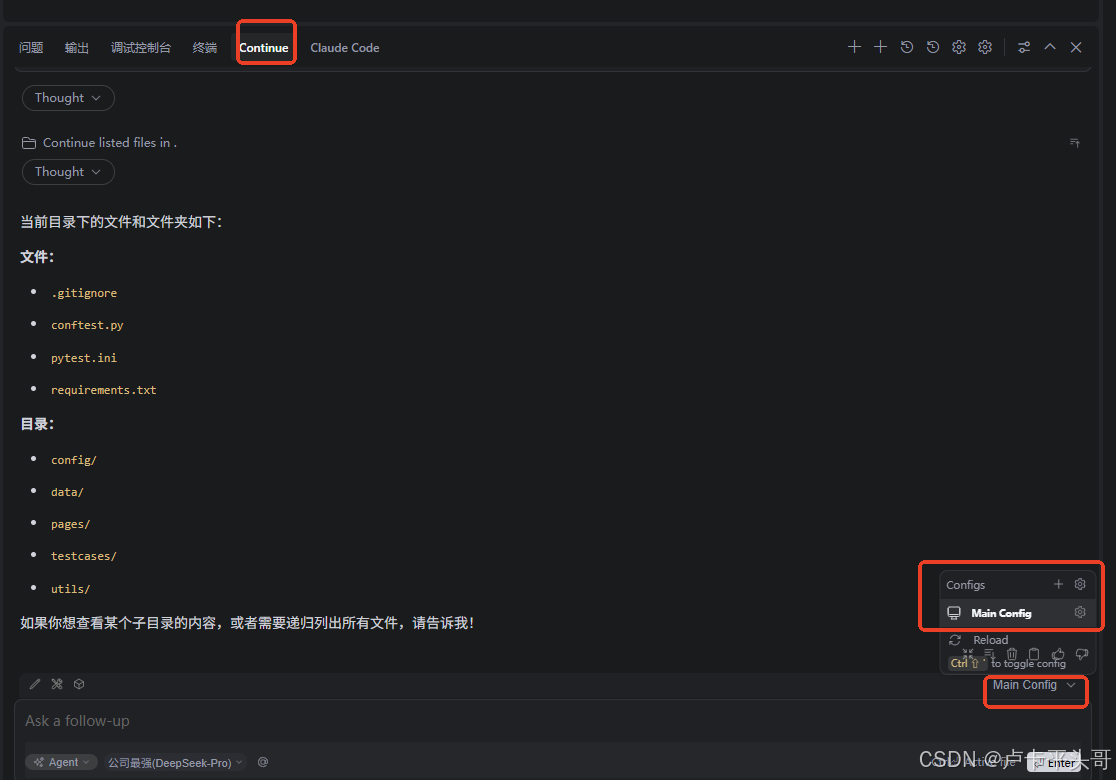
Task: Open the Claude Code tab
Action: [x=344, y=48]
